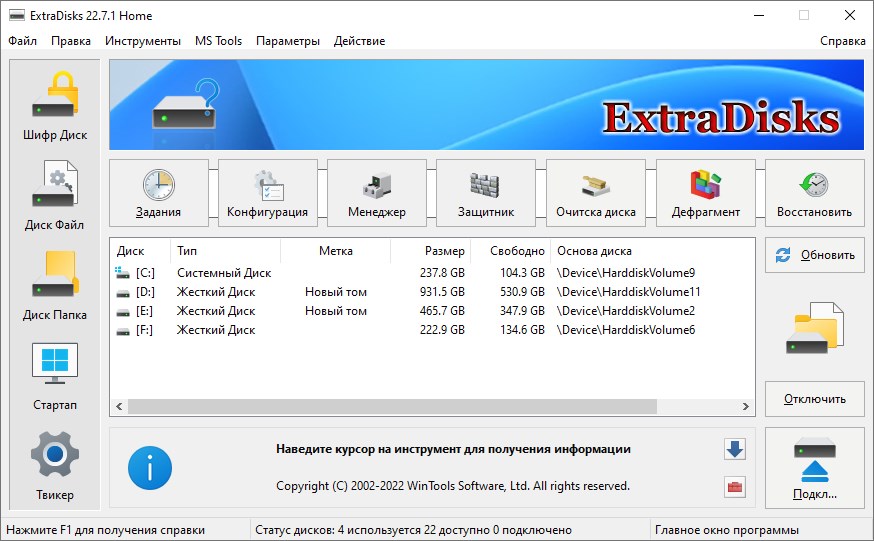
Task: Click the right arrow of horizontal scrollbar
Action: click(x=746, y=407)
